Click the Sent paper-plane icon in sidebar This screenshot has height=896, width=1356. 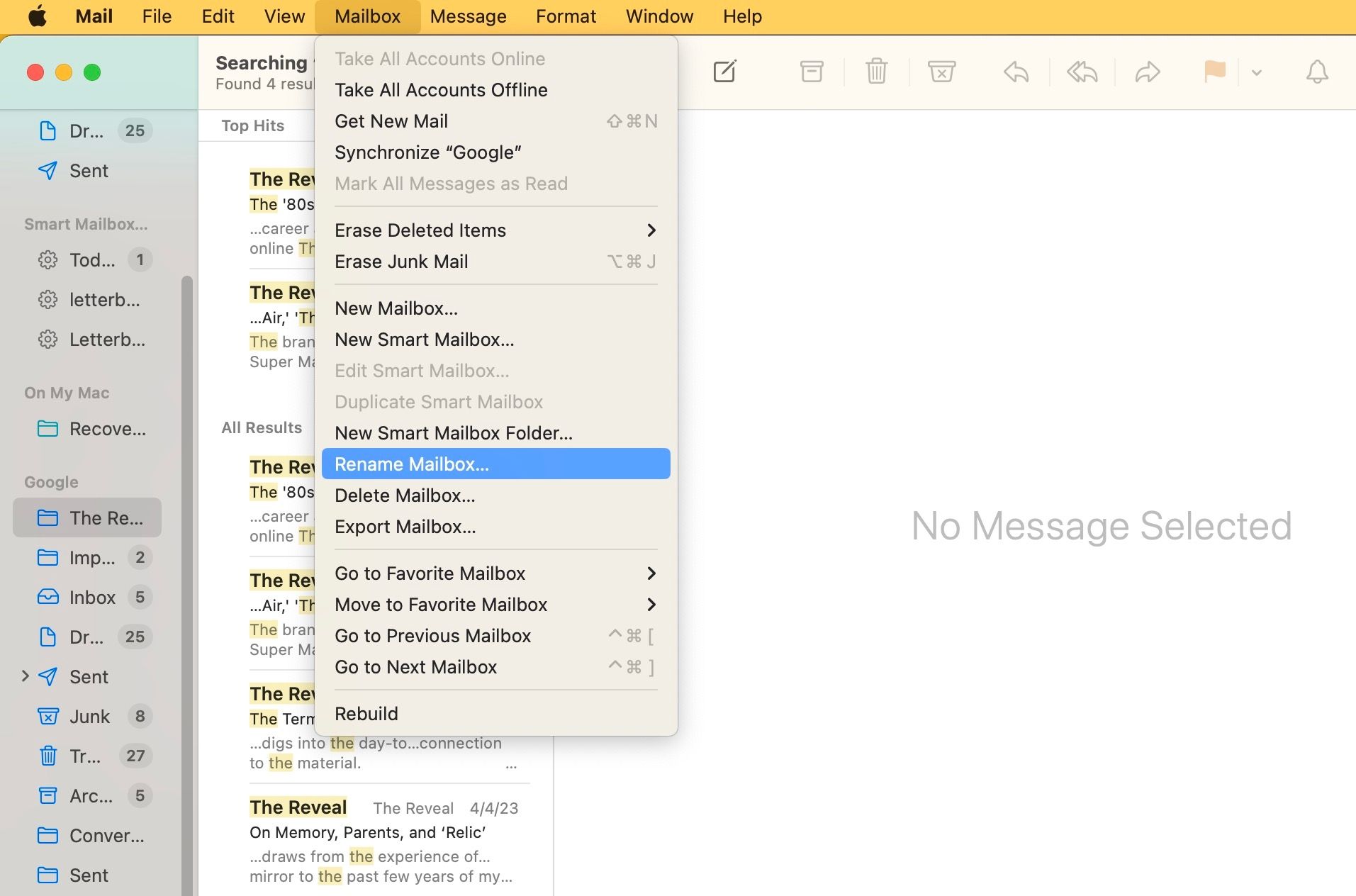pyautogui.click(x=47, y=170)
